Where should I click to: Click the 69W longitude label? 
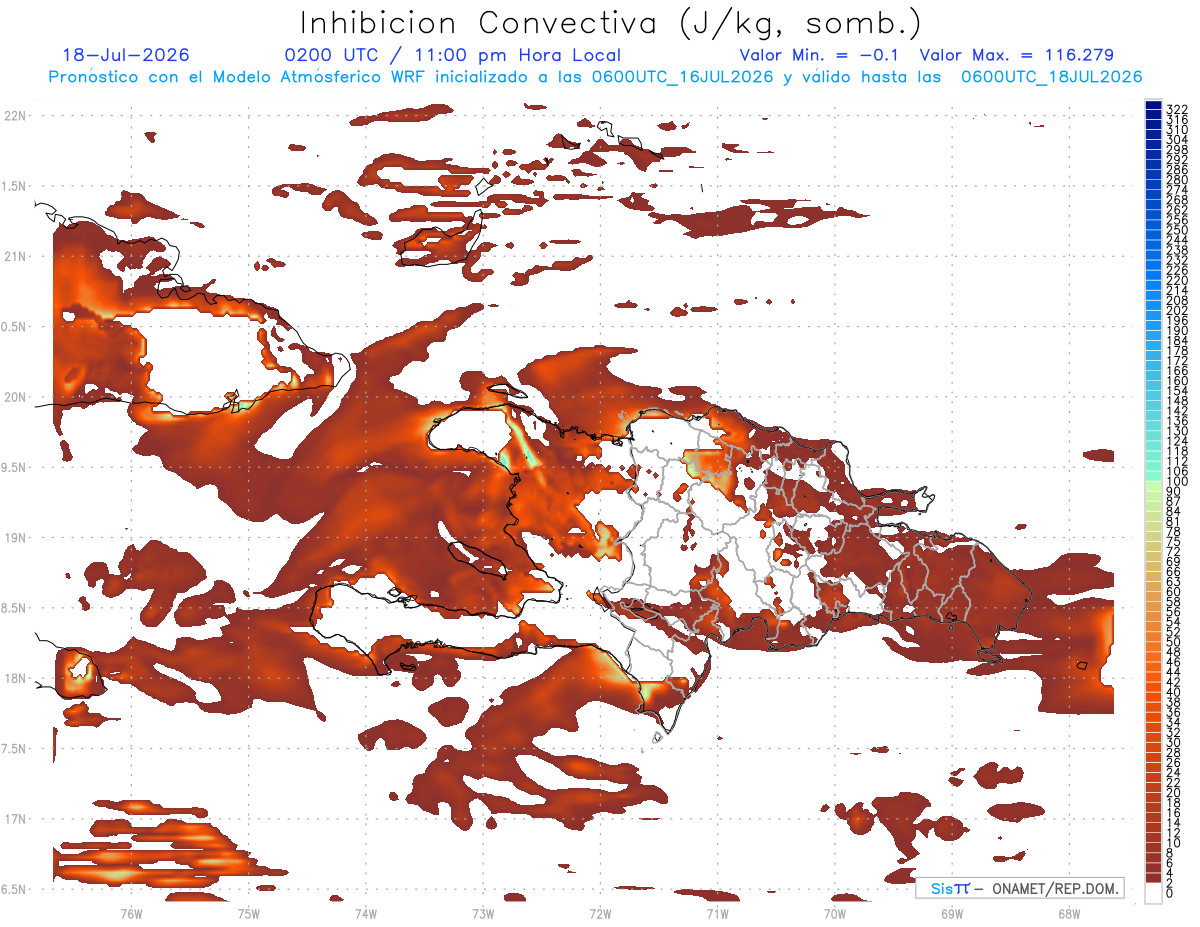[x=951, y=913]
